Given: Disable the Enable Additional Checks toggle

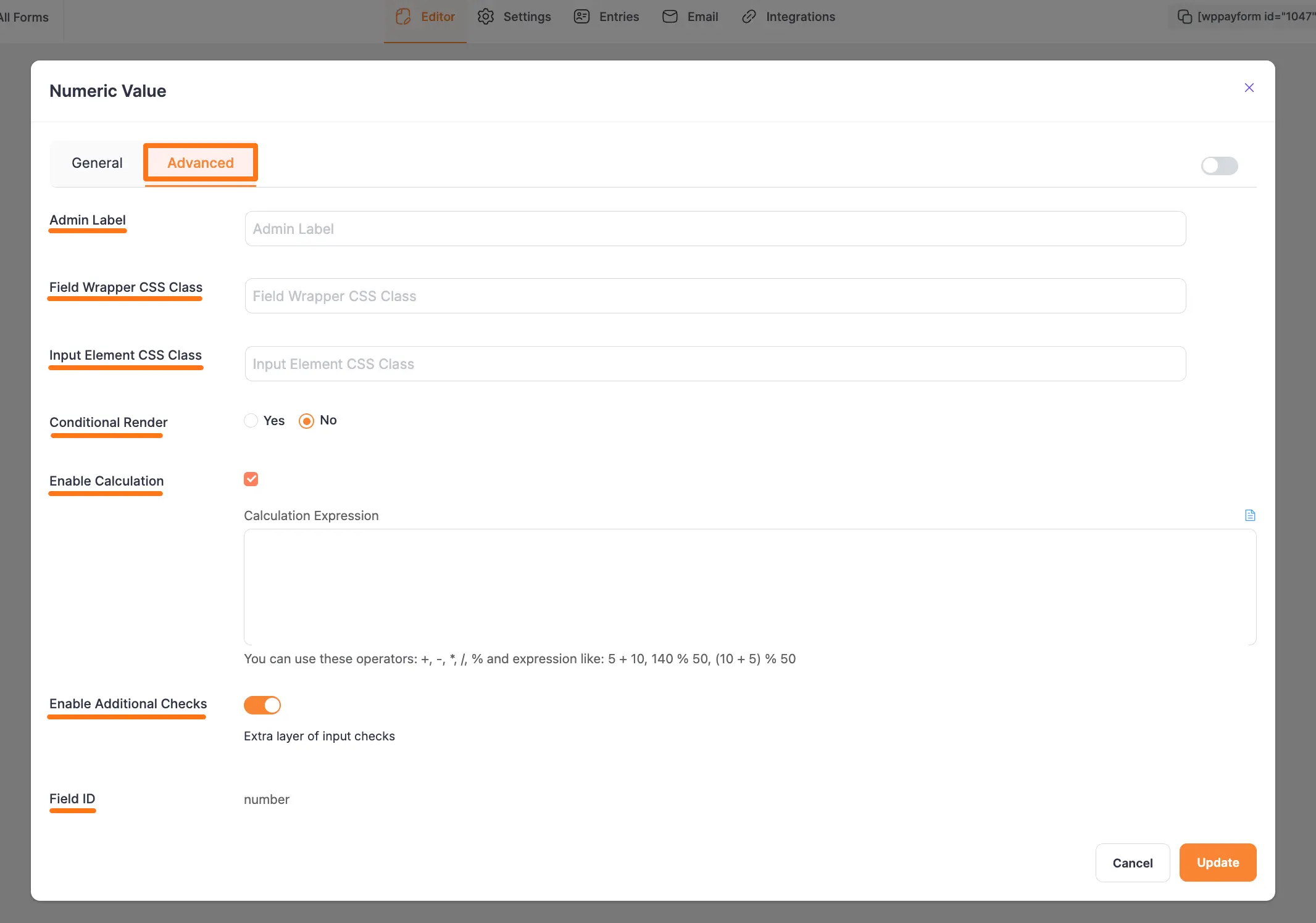Looking at the screenshot, I should [x=262, y=705].
